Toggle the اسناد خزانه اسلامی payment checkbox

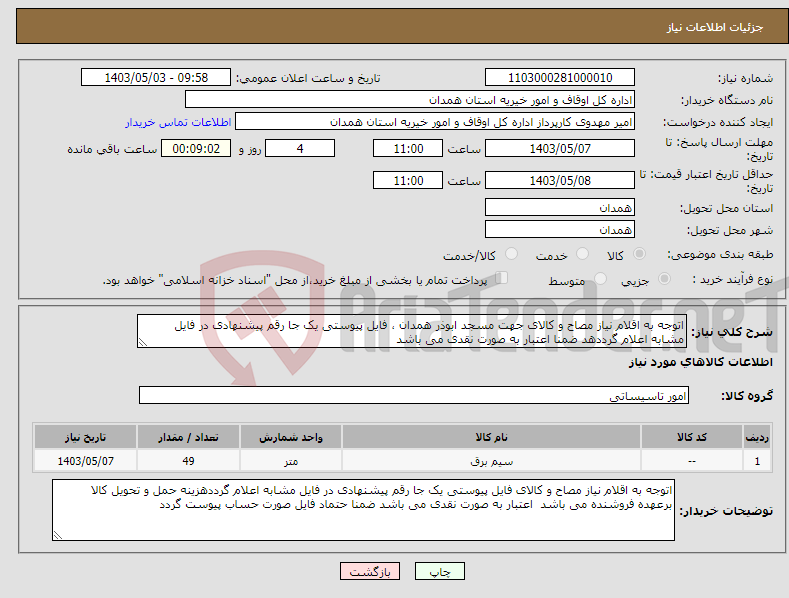(x=502, y=278)
